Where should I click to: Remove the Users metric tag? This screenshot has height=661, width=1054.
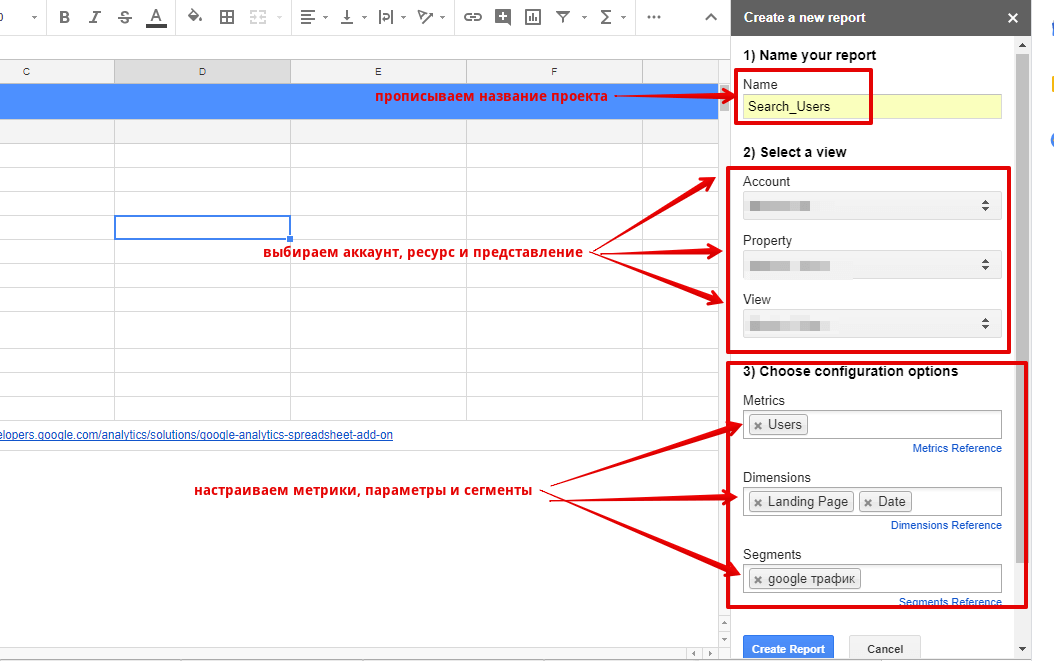(758, 425)
